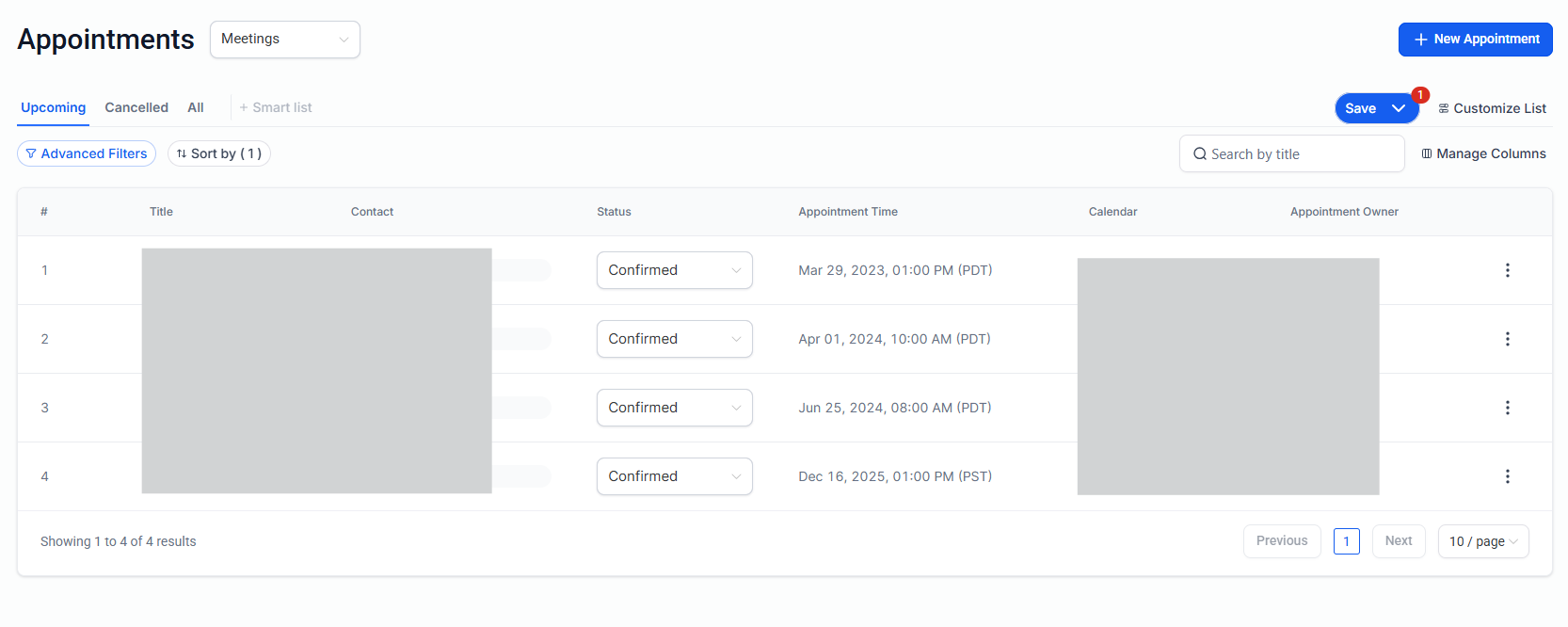Viewport: 1568px width, 627px height.
Task: Open the Confirmed status dropdown in row 1
Action: (674, 270)
